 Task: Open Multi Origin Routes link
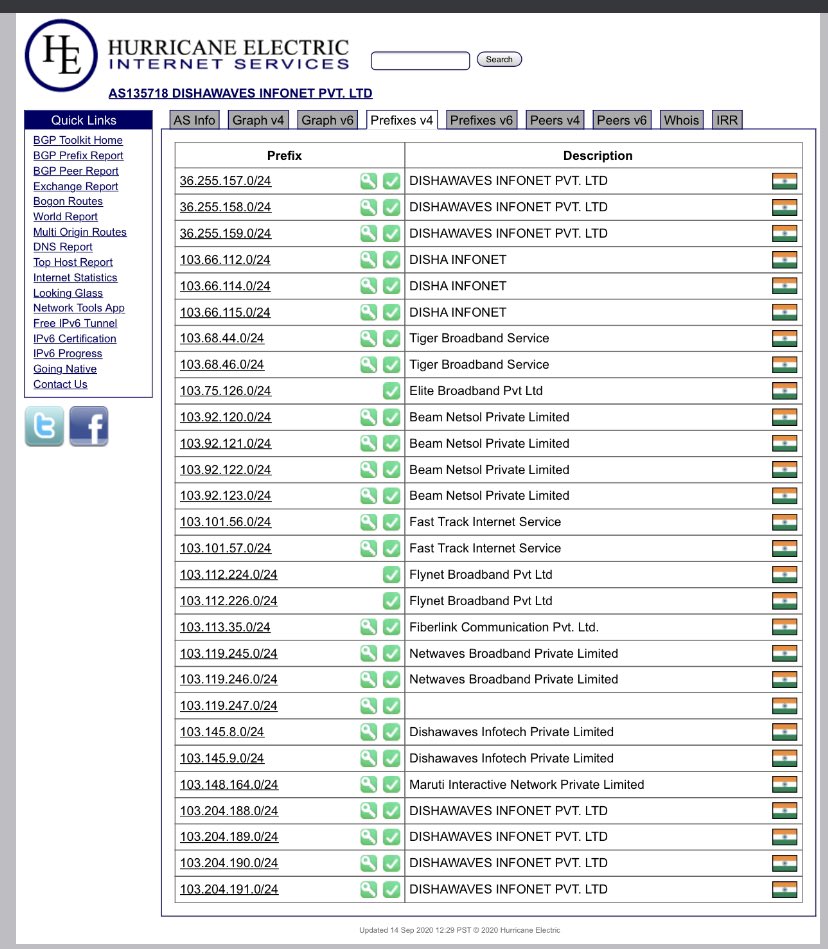(80, 232)
